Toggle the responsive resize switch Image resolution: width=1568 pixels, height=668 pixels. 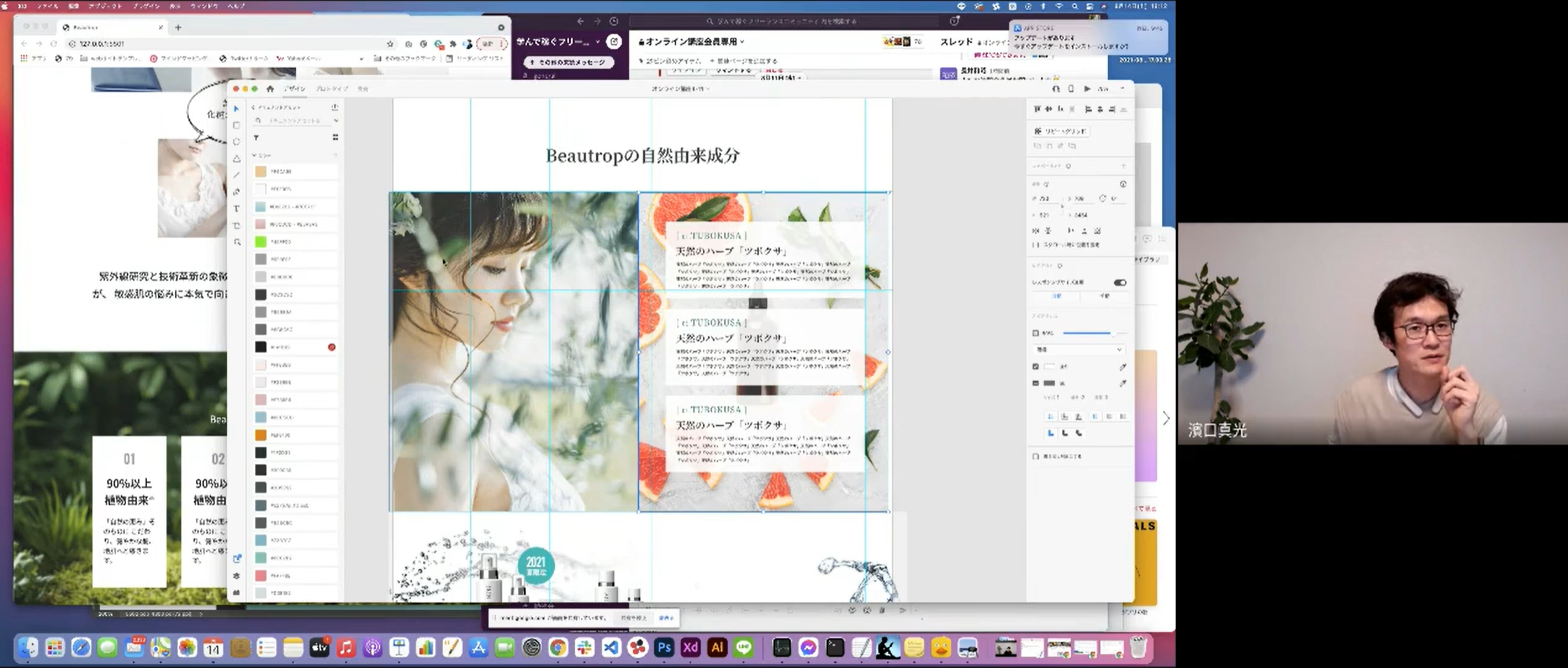[x=1120, y=283]
